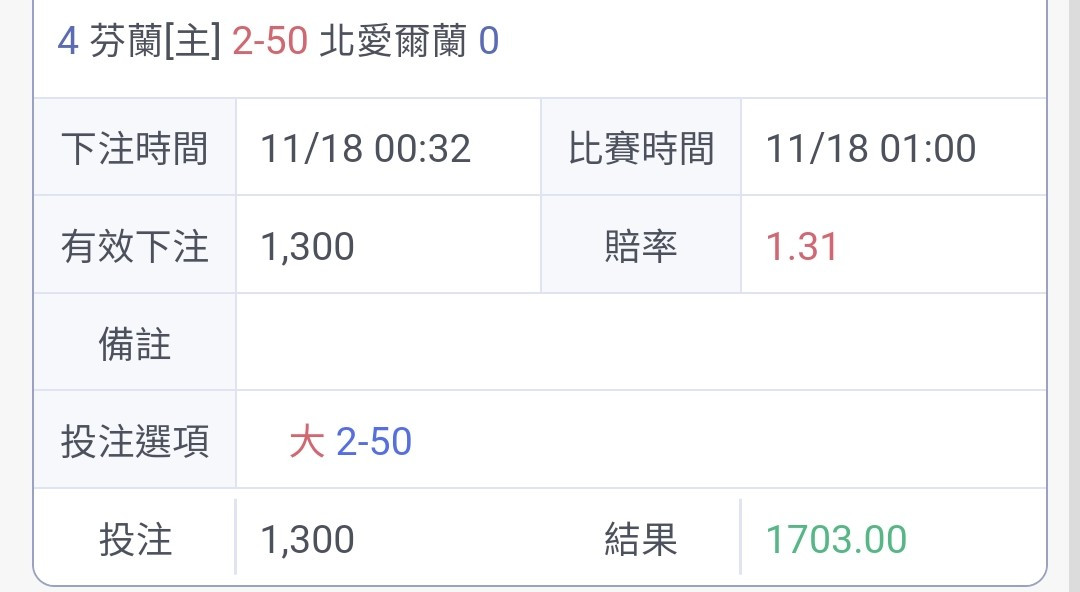Click the 有效下注 label cell
The image size is (1080, 592).
pos(135,245)
